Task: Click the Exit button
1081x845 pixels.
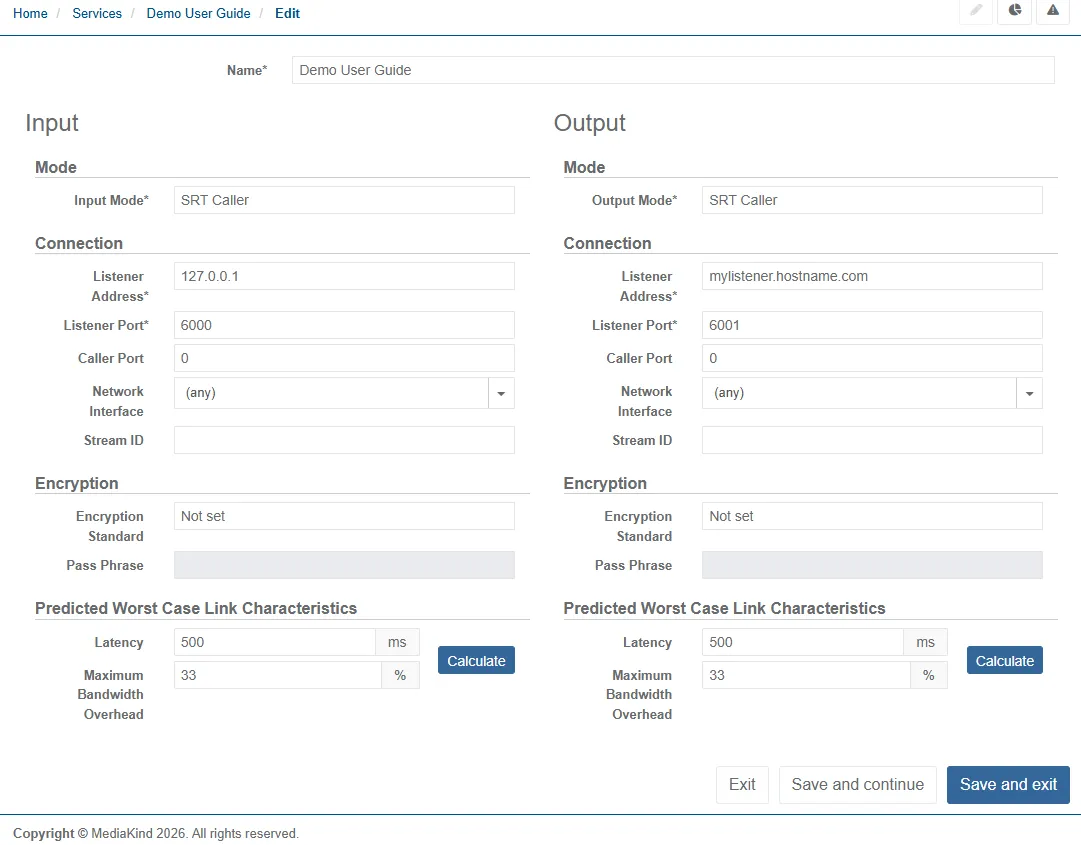Action: point(742,784)
